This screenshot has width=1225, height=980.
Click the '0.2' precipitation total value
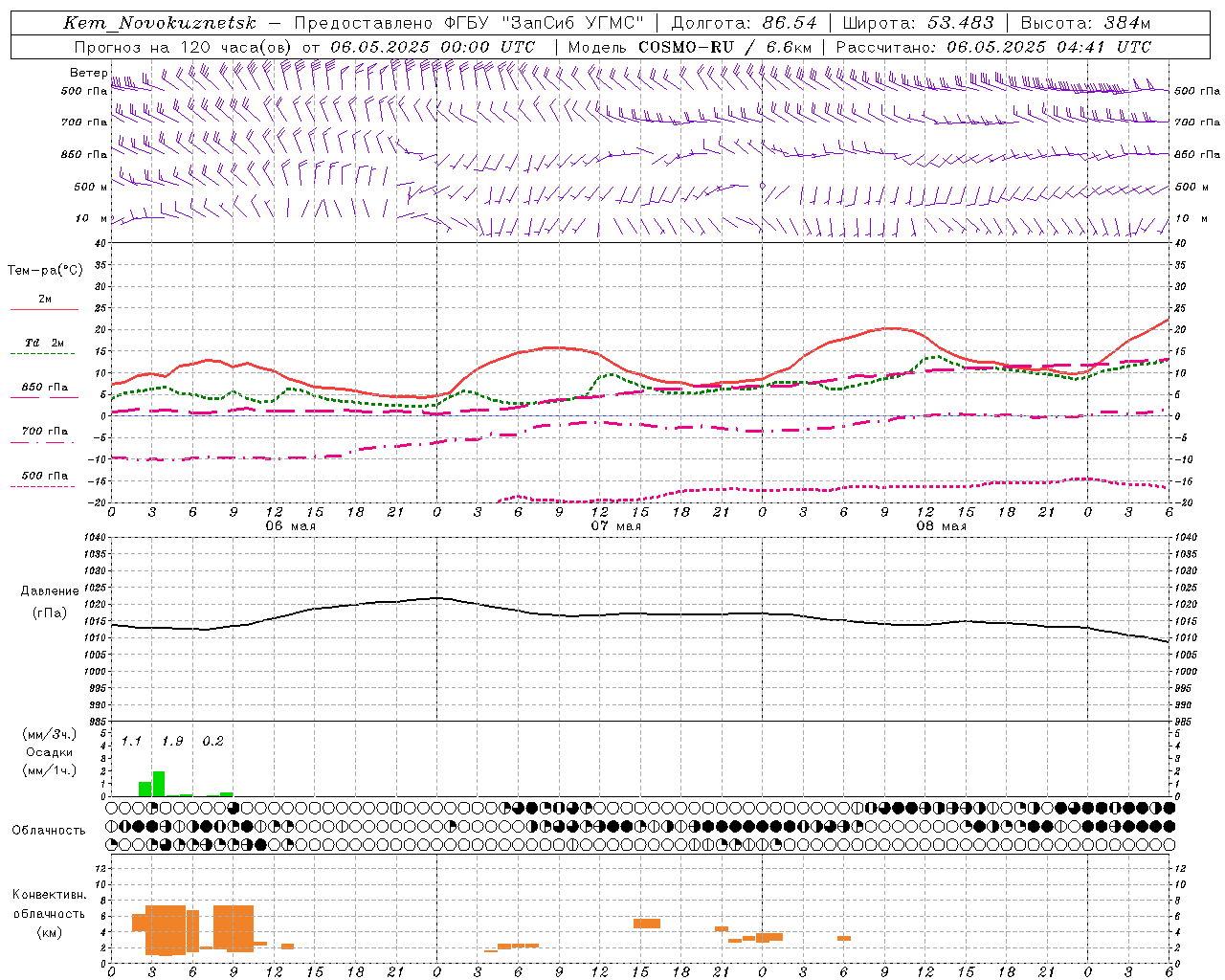click(212, 742)
